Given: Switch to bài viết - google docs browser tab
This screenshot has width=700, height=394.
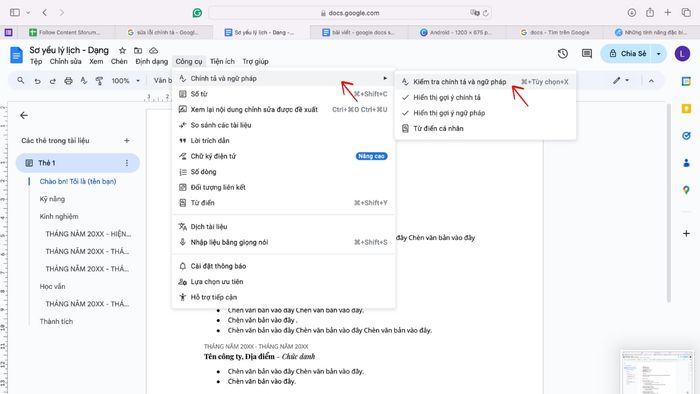Looking at the screenshot, I should 359,32.
